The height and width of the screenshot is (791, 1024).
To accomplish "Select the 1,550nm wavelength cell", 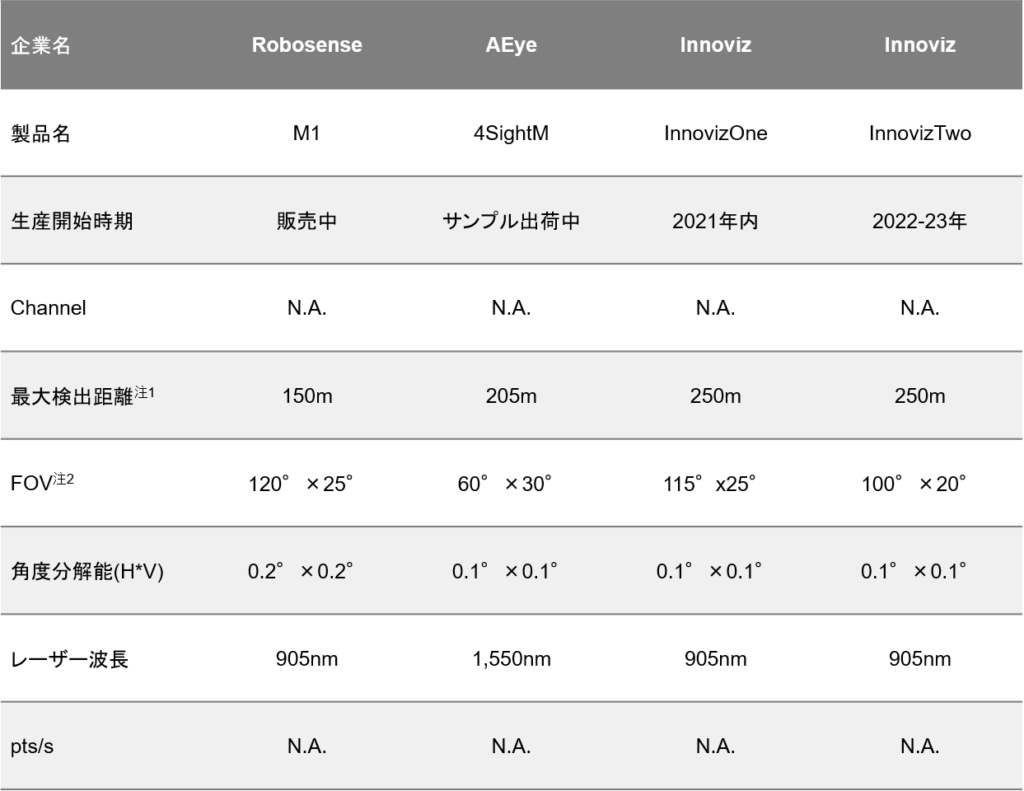I will point(511,659).
